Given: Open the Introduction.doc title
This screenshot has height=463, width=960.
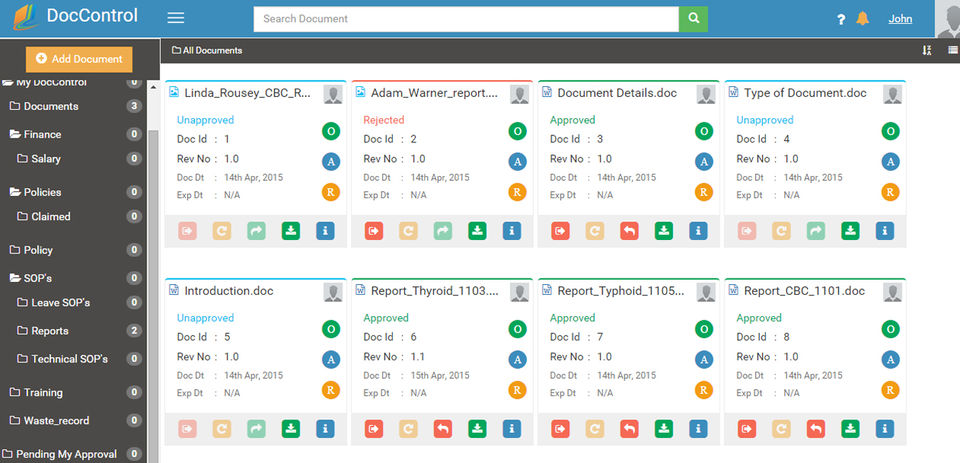Looking at the screenshot, I should click(x=228, y=291).
